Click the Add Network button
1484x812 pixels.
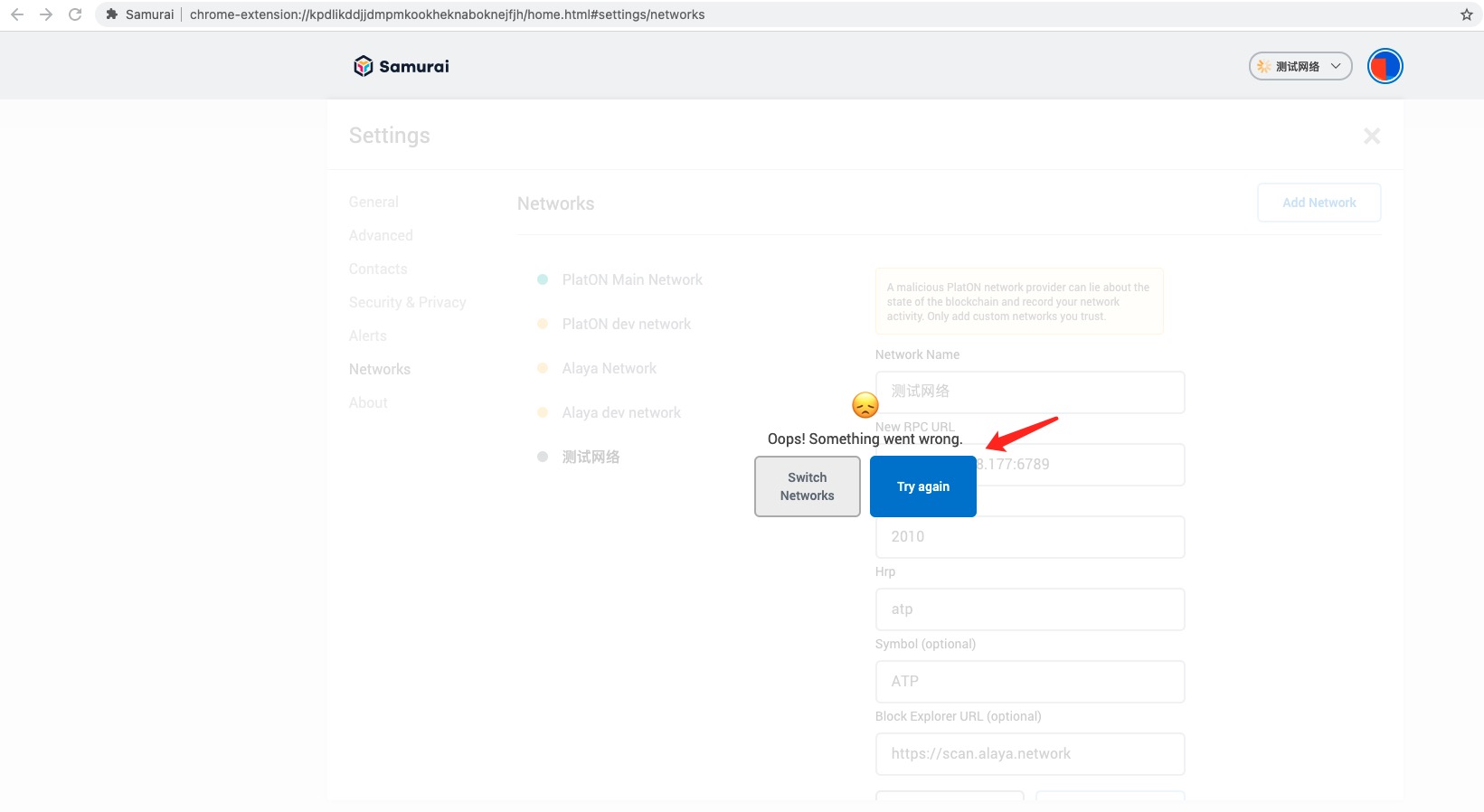point(1319,203)
